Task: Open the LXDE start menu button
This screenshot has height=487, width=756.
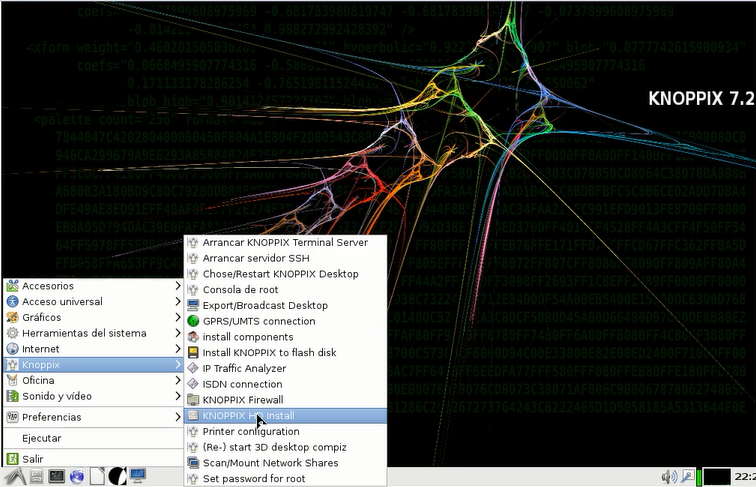Action: (x=15, y=476)
